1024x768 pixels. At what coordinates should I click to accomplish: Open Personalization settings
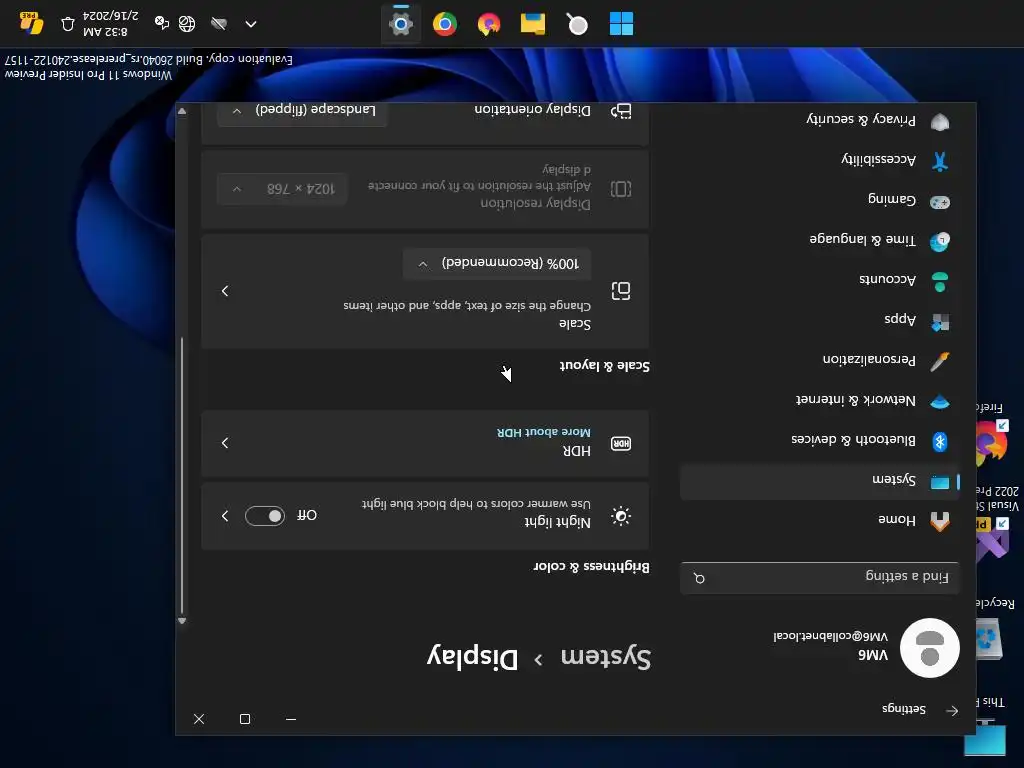pyautogui.click(x=820, y=360)
